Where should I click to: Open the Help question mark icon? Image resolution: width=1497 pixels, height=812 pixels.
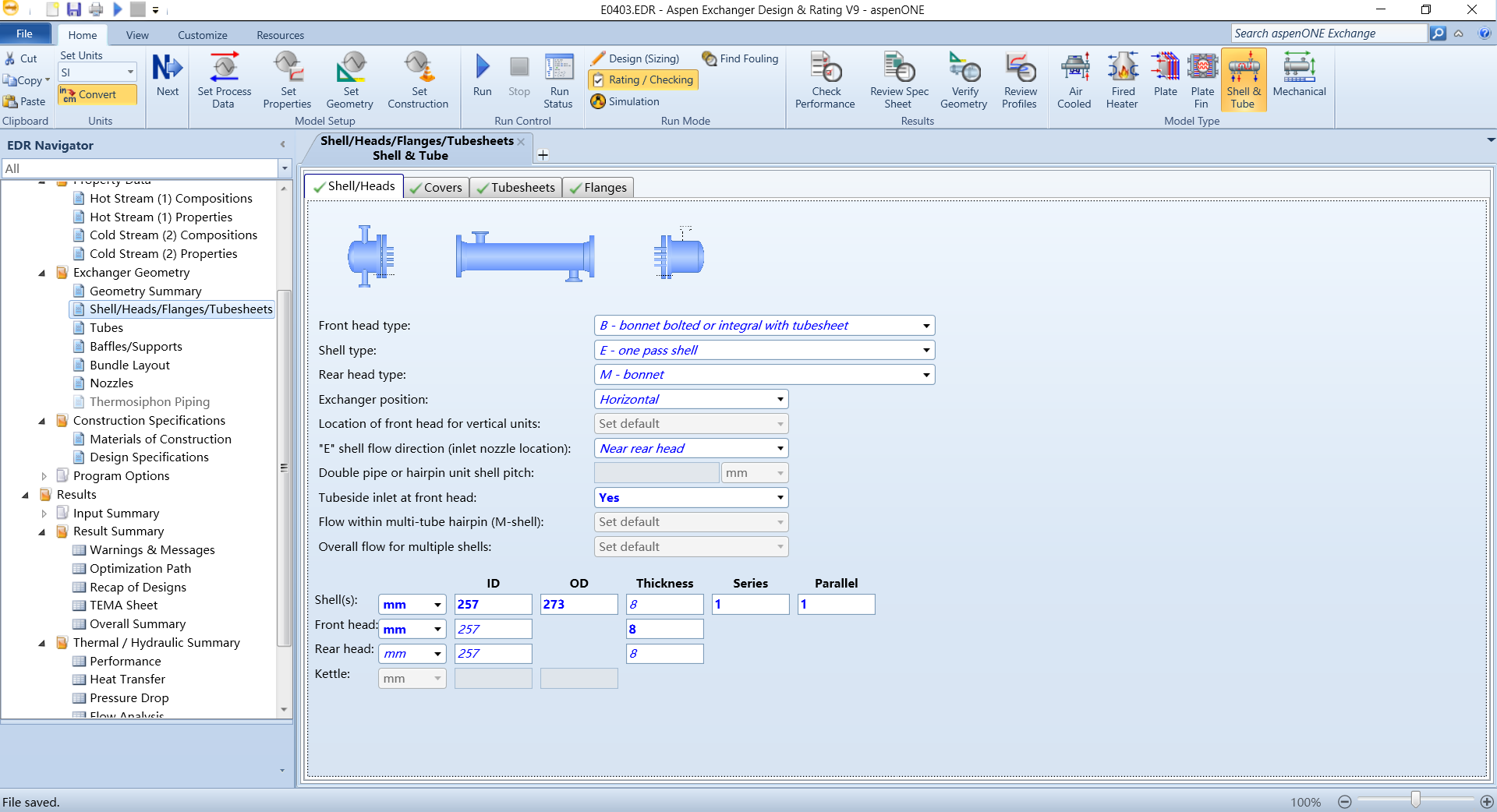1485,34
